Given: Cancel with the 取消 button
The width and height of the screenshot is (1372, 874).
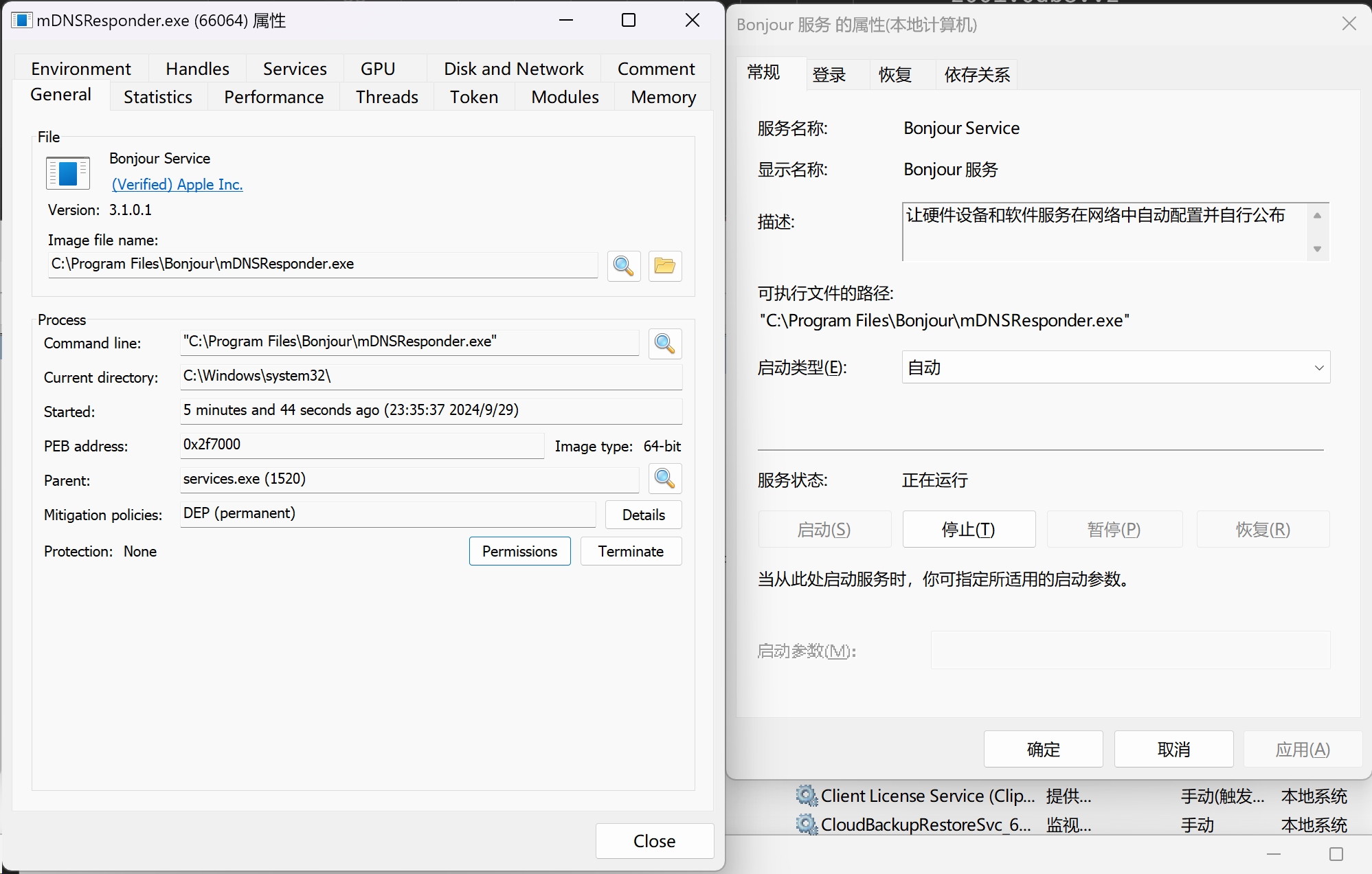Looking at the screenshot, I should pyautogui.click(x=1173, y=749).
